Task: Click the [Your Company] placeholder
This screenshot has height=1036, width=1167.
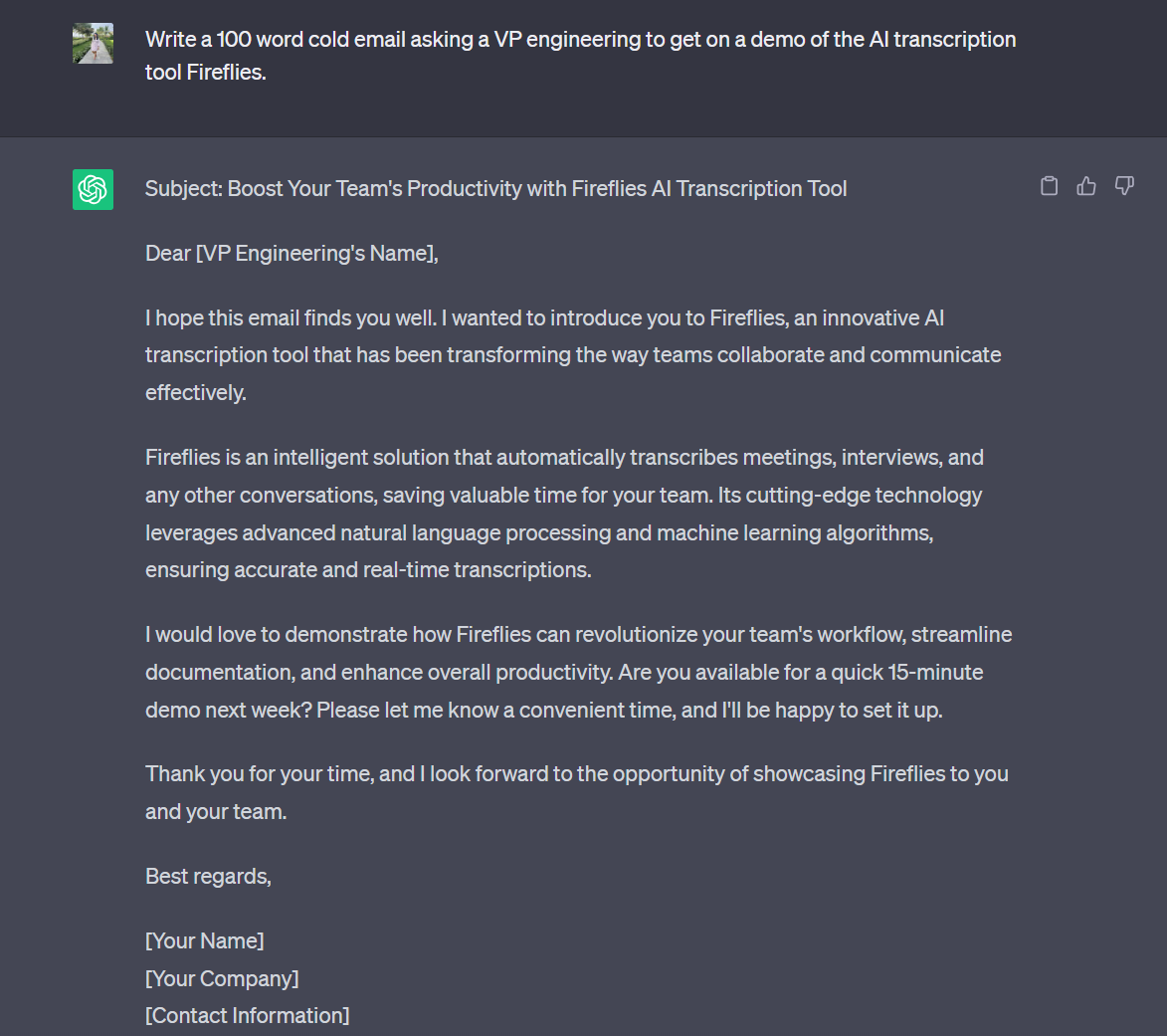Action: pyautogui.click(x=222, y=978)
